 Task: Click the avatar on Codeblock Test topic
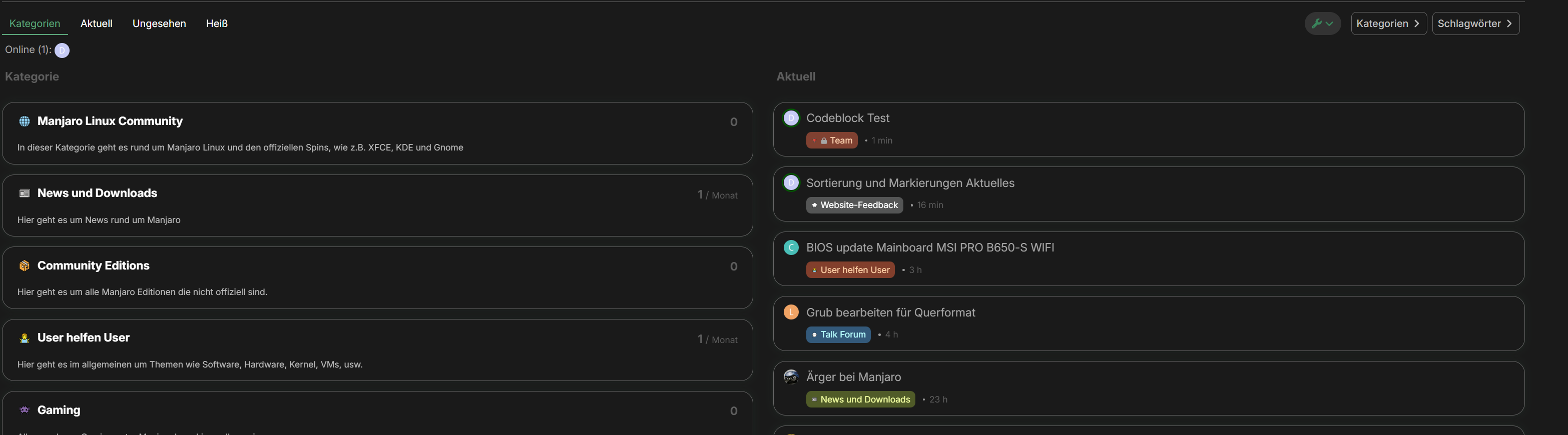pyautogui.click(x=791, y=118)
